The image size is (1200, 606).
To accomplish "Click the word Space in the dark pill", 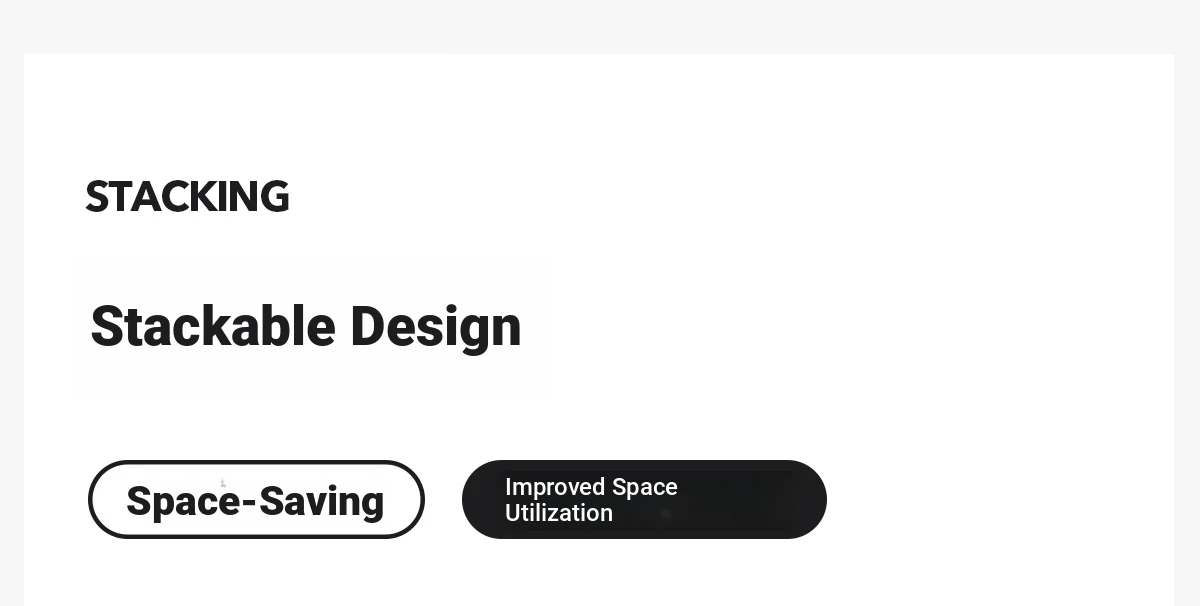I will 645,487.
